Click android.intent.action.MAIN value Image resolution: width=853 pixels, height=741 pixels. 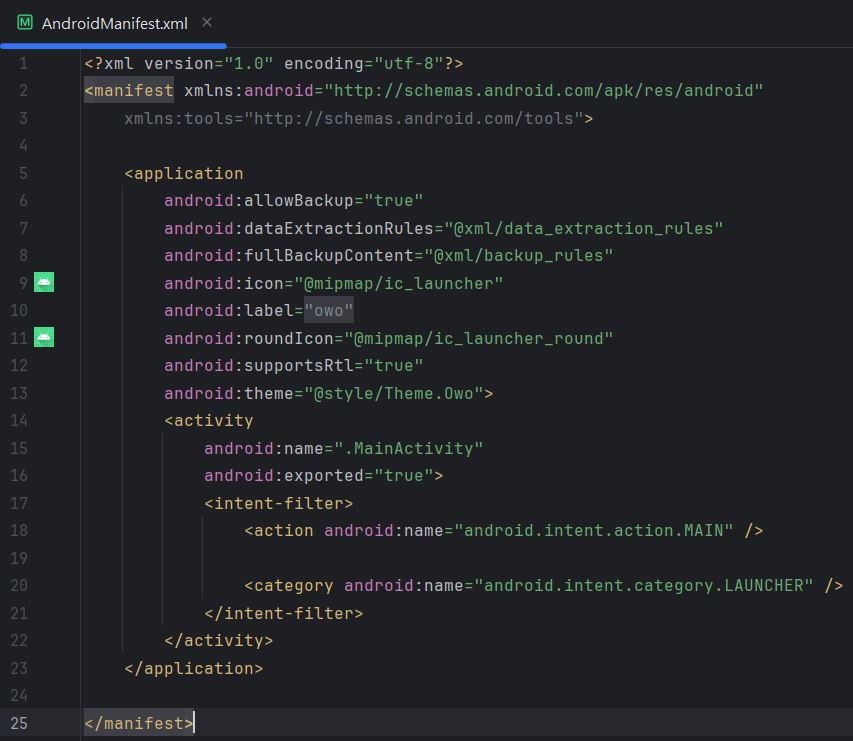point(594,530)
